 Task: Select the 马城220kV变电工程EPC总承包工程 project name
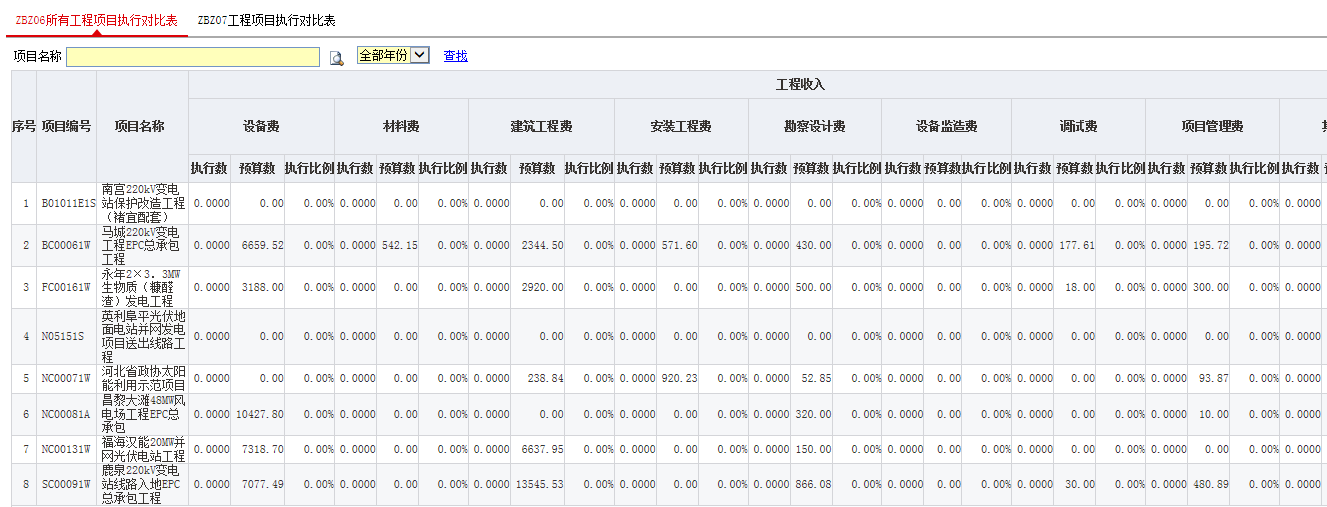(x=143, y=246)
